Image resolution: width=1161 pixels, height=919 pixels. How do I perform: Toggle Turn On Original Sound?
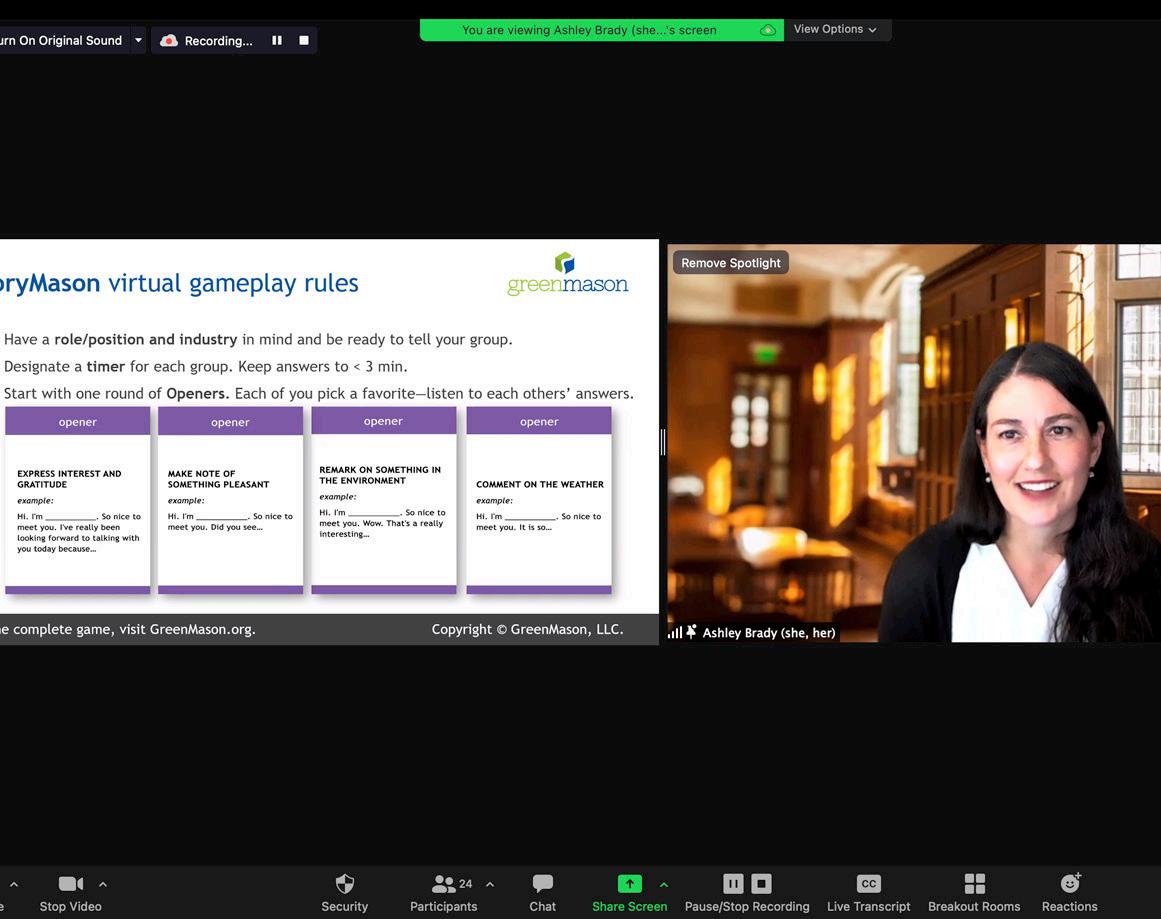(x=61, y=40)
